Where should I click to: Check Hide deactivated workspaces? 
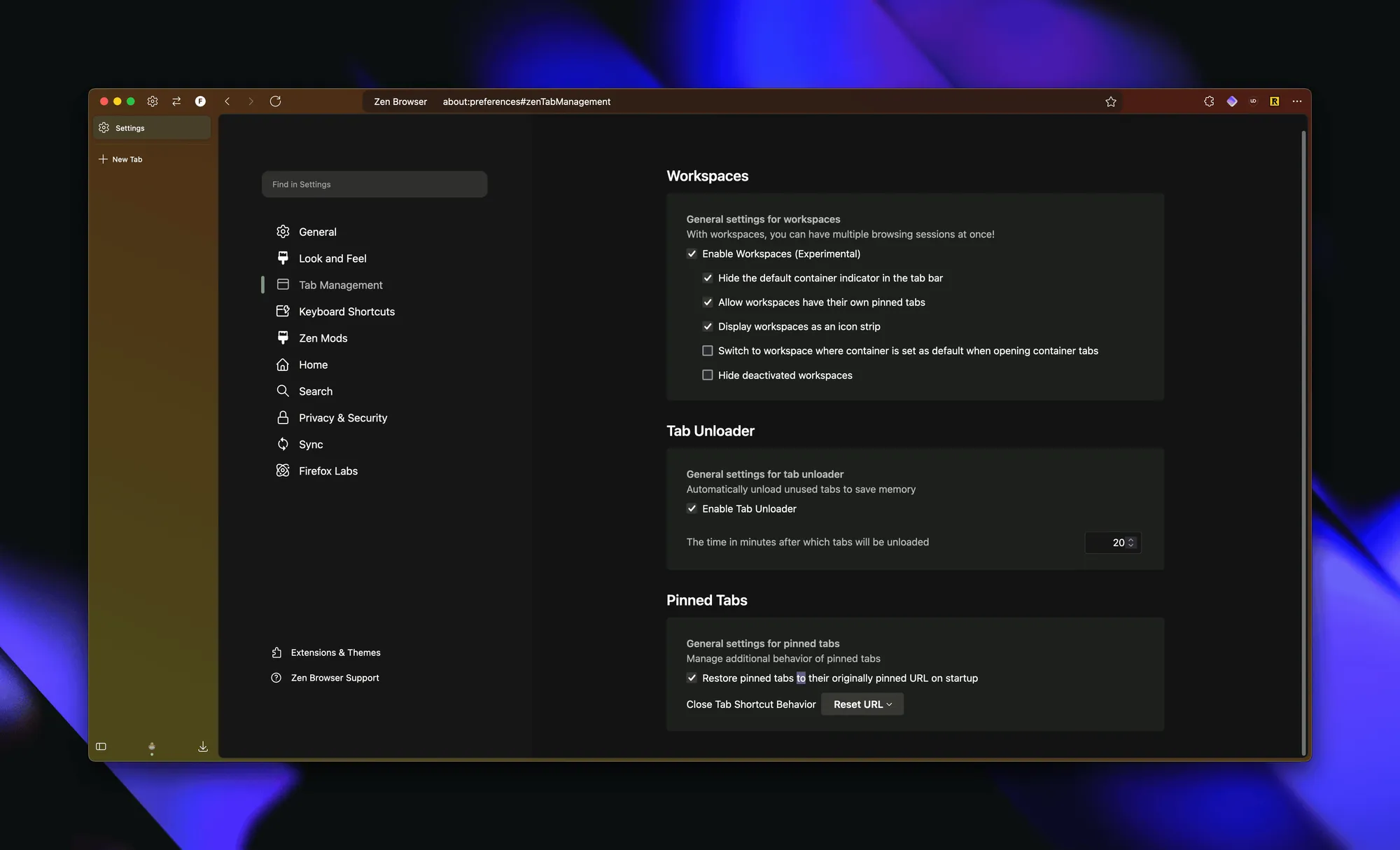click(x=708, y=375)
